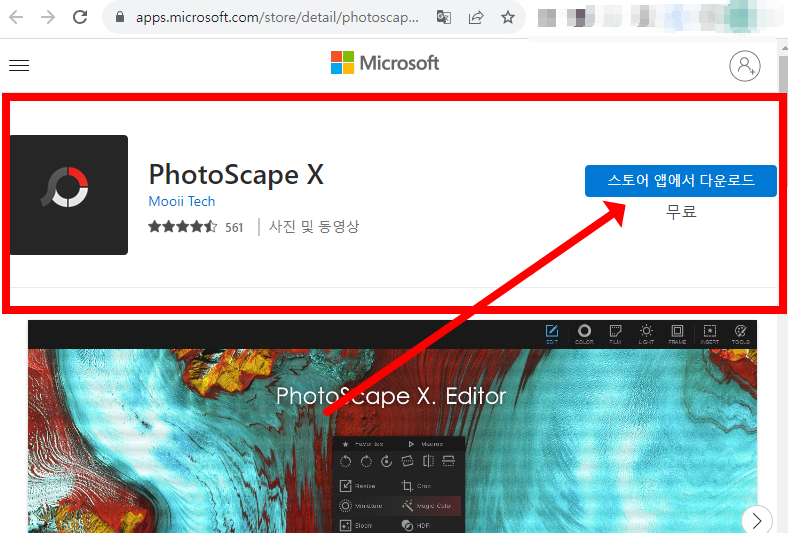This screenshot has height=533, width=788.
Task: Click rotate counterclockwise icon in editor panel
Action: (345, 461)
